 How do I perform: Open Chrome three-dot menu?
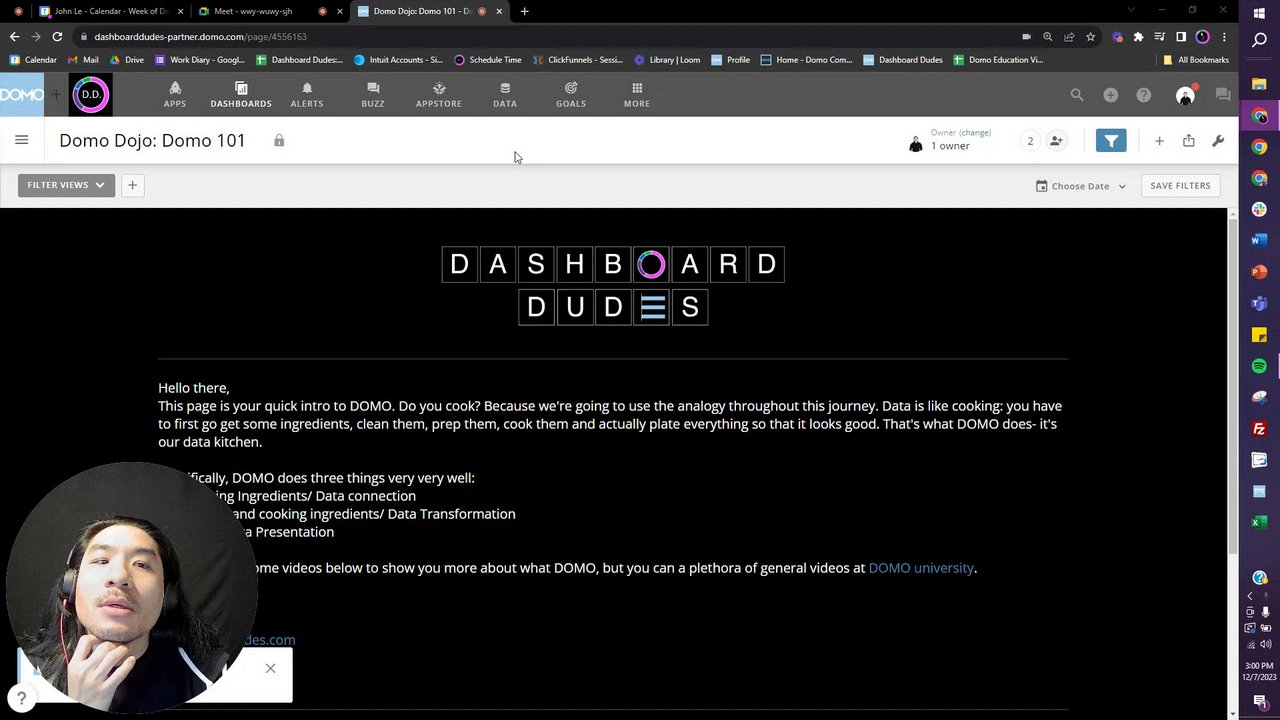point(1224,37)
